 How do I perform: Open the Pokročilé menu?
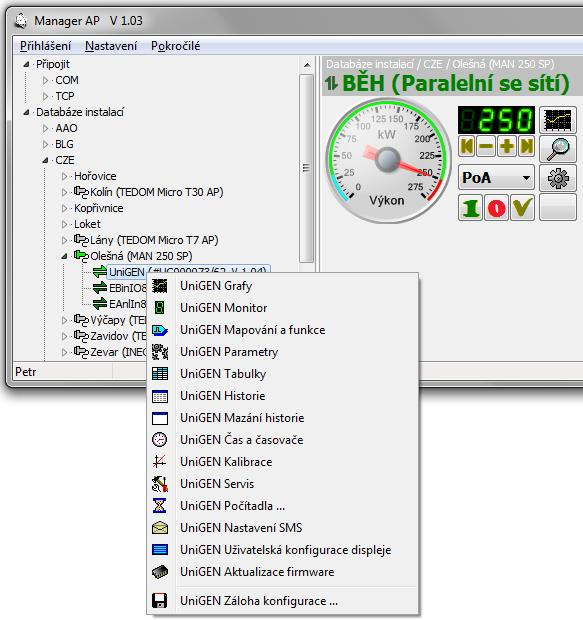coord(176,46)
